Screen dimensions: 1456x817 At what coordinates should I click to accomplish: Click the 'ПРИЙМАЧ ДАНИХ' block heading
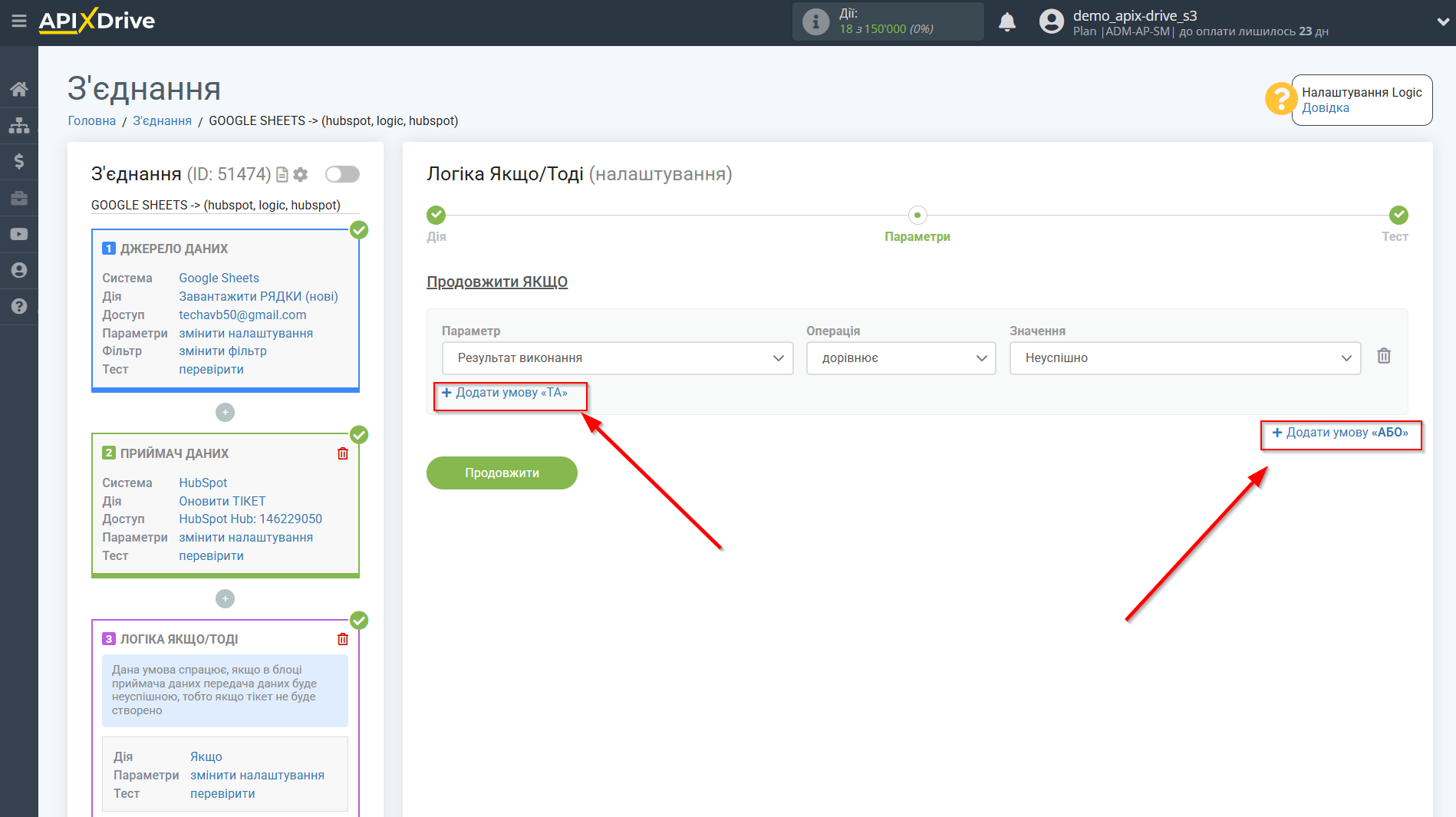click(x=174, y=454)
